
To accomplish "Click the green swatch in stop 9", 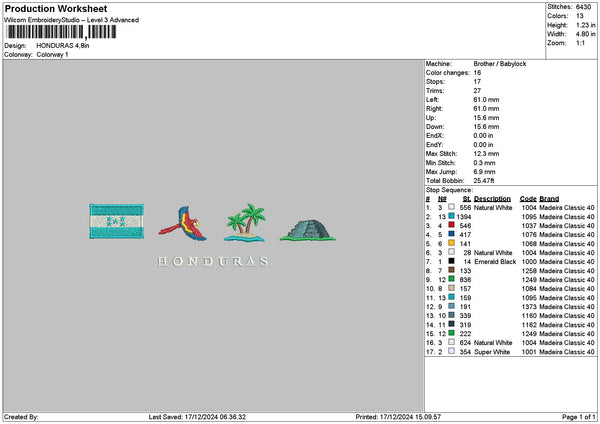I will coord(452,279).
